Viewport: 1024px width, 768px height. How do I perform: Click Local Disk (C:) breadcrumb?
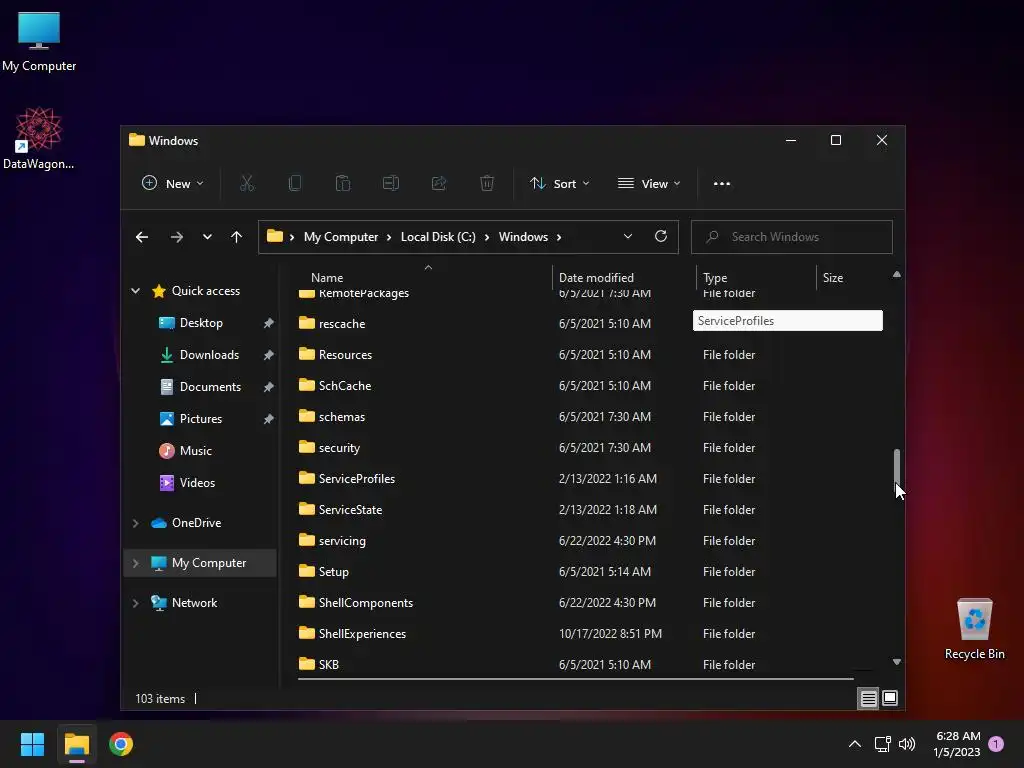(x=438, y=236)
